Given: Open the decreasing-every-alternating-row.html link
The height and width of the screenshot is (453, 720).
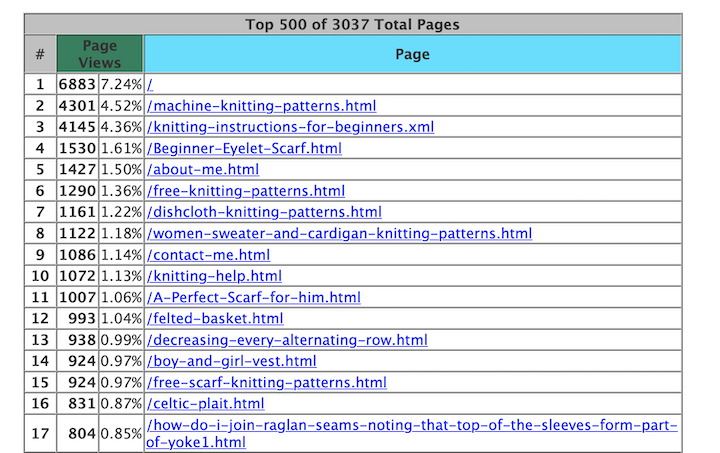Looking at the screenshot, I should click(286, 340).
